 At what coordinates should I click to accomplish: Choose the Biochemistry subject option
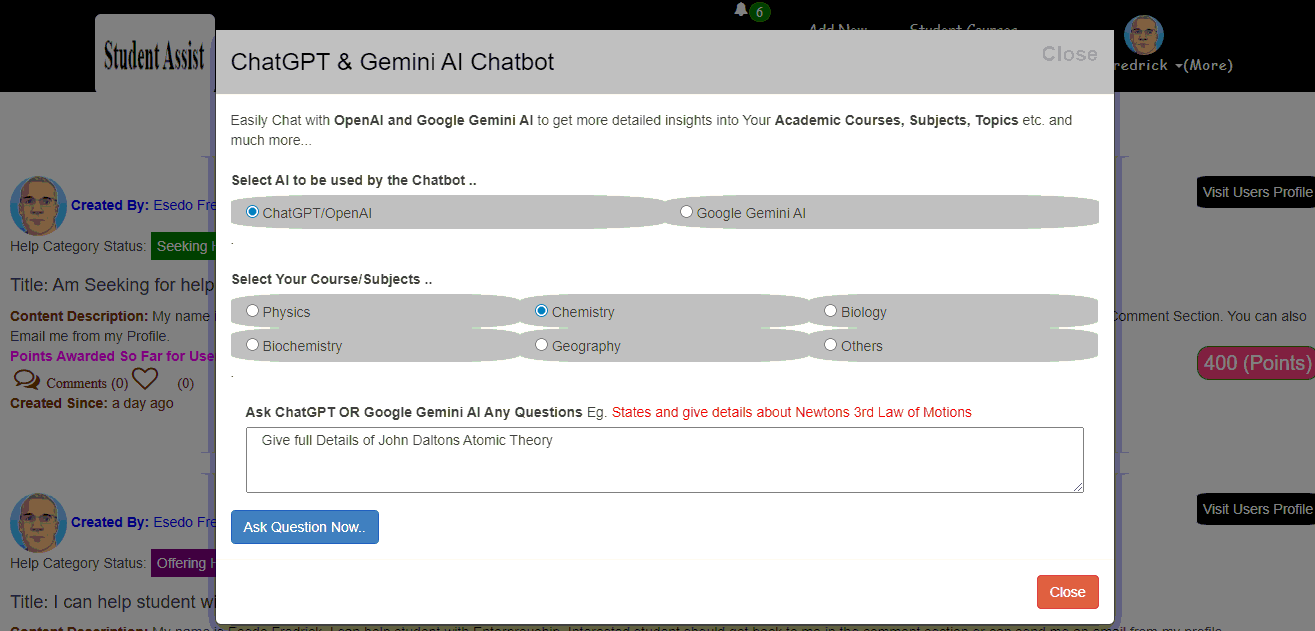[253, 345]
